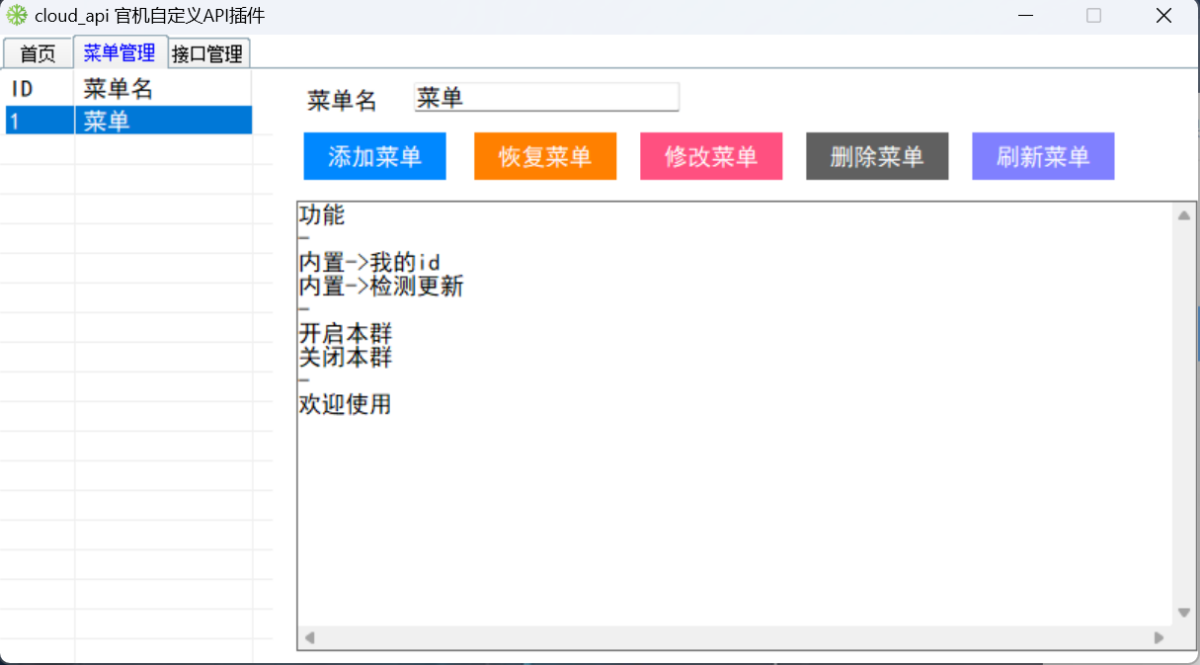
Task: Switch to the 接口管理 tab
Action: 207,52
